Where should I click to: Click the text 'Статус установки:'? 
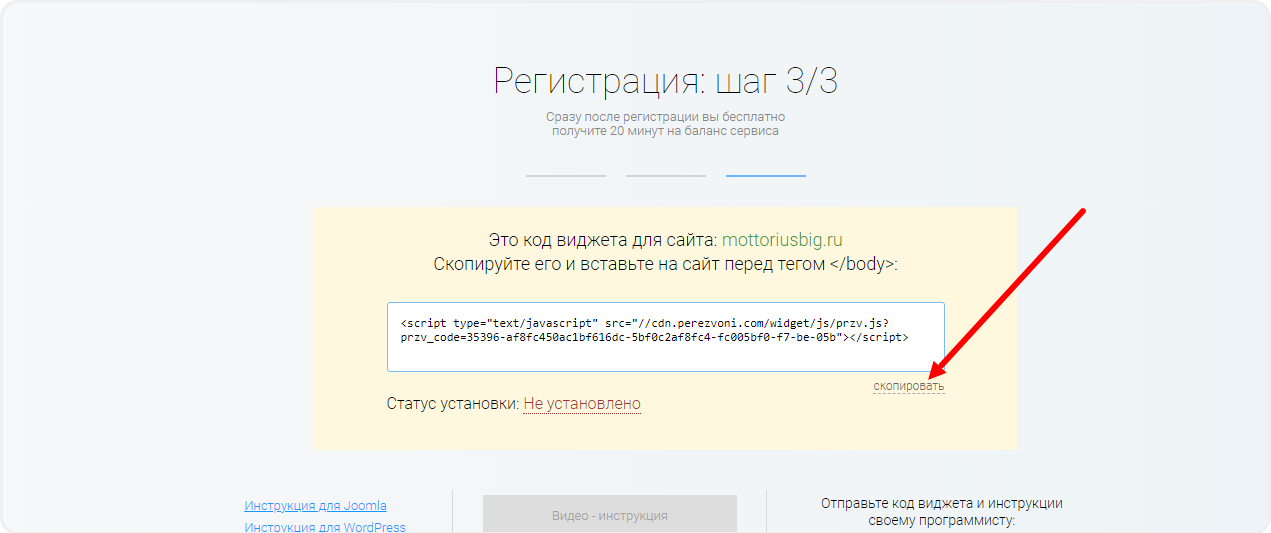pyautogui.click(x=452, y=404)
